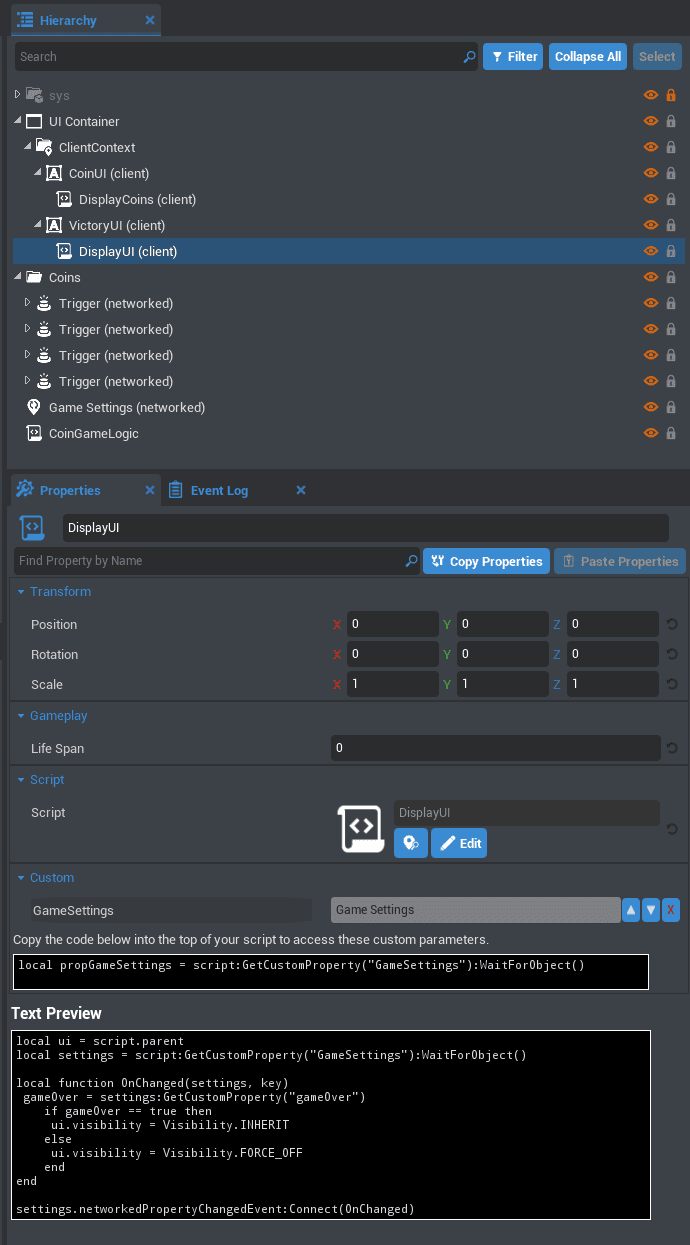The image size is (690, 1245).
Task: Reset Position using its revert arrow icon
Action: [672, 624]
